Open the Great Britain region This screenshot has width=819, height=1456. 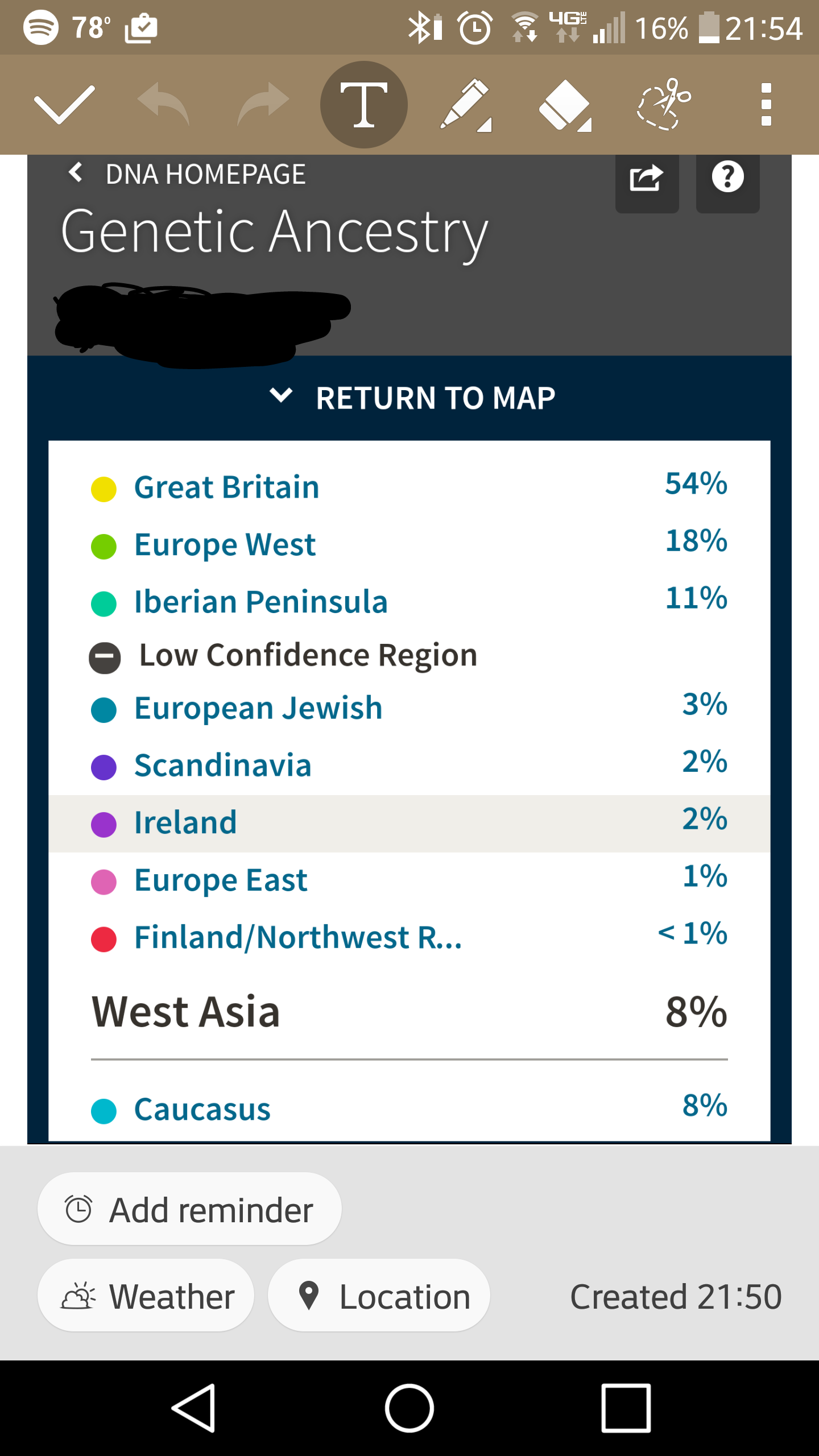[x=409, y=487]
